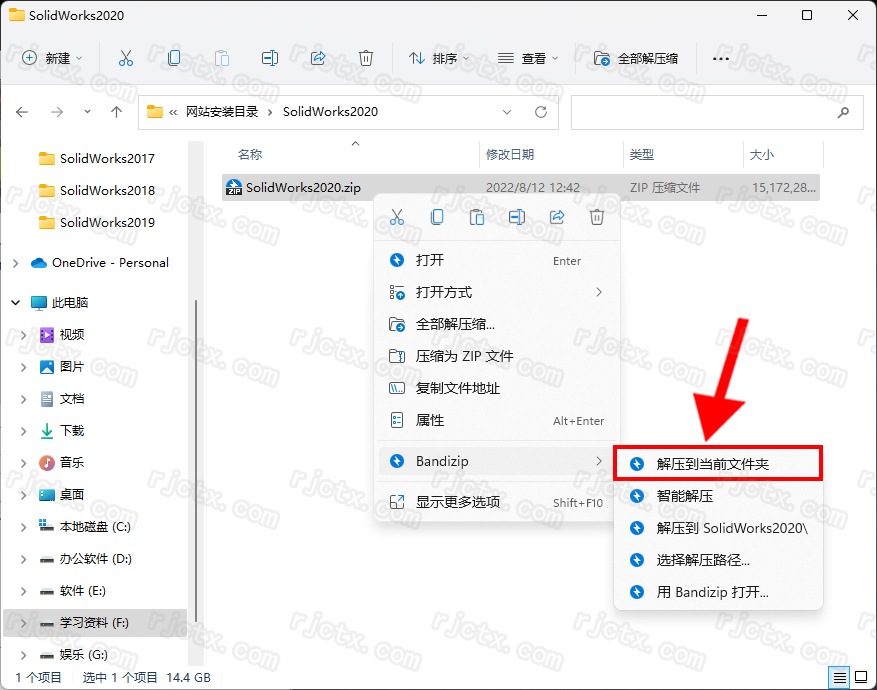Open the three-dot more options toolbar menu

click(x=720, y=59)
